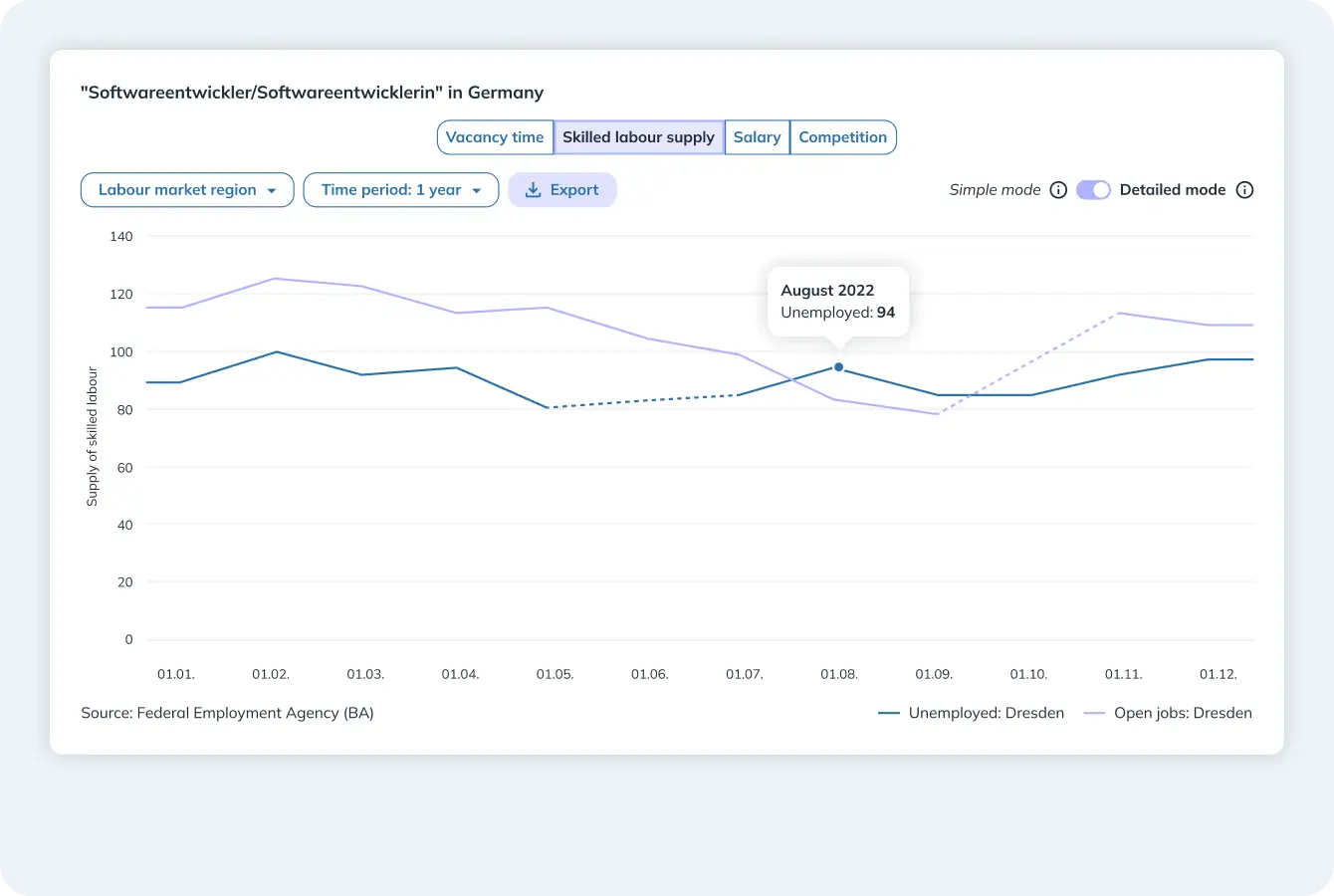Click the Unemployed line's dark blue legend swatch
This screenshot has height=896, width=1334.
pyautogui.click(x=889, y=713)
